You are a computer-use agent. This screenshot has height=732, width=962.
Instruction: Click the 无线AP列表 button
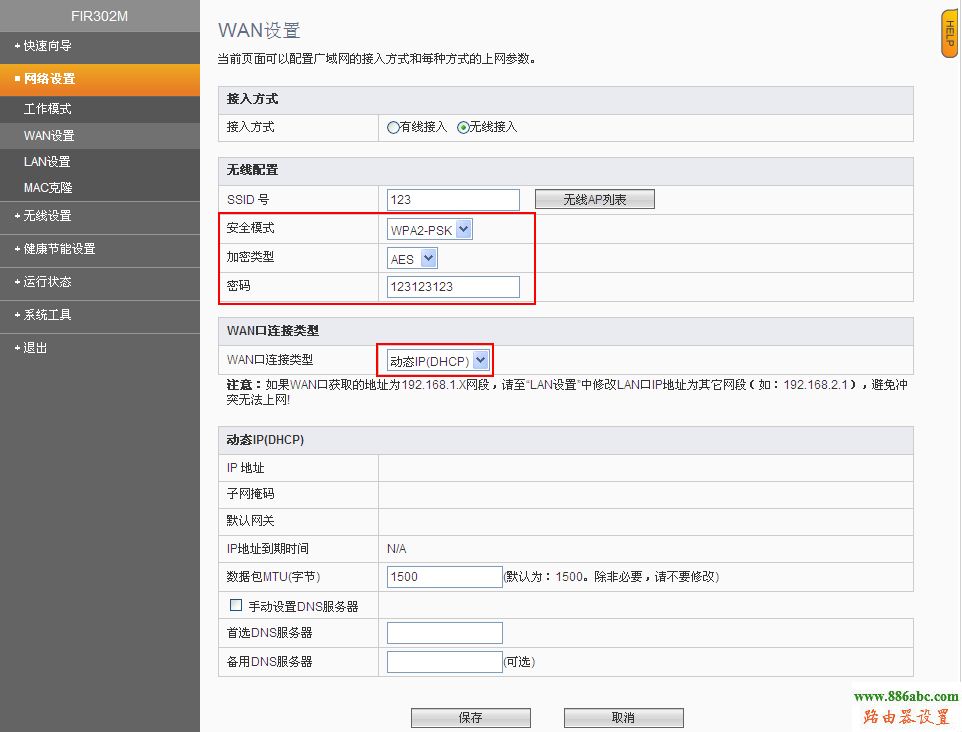(x=595, y=199)
